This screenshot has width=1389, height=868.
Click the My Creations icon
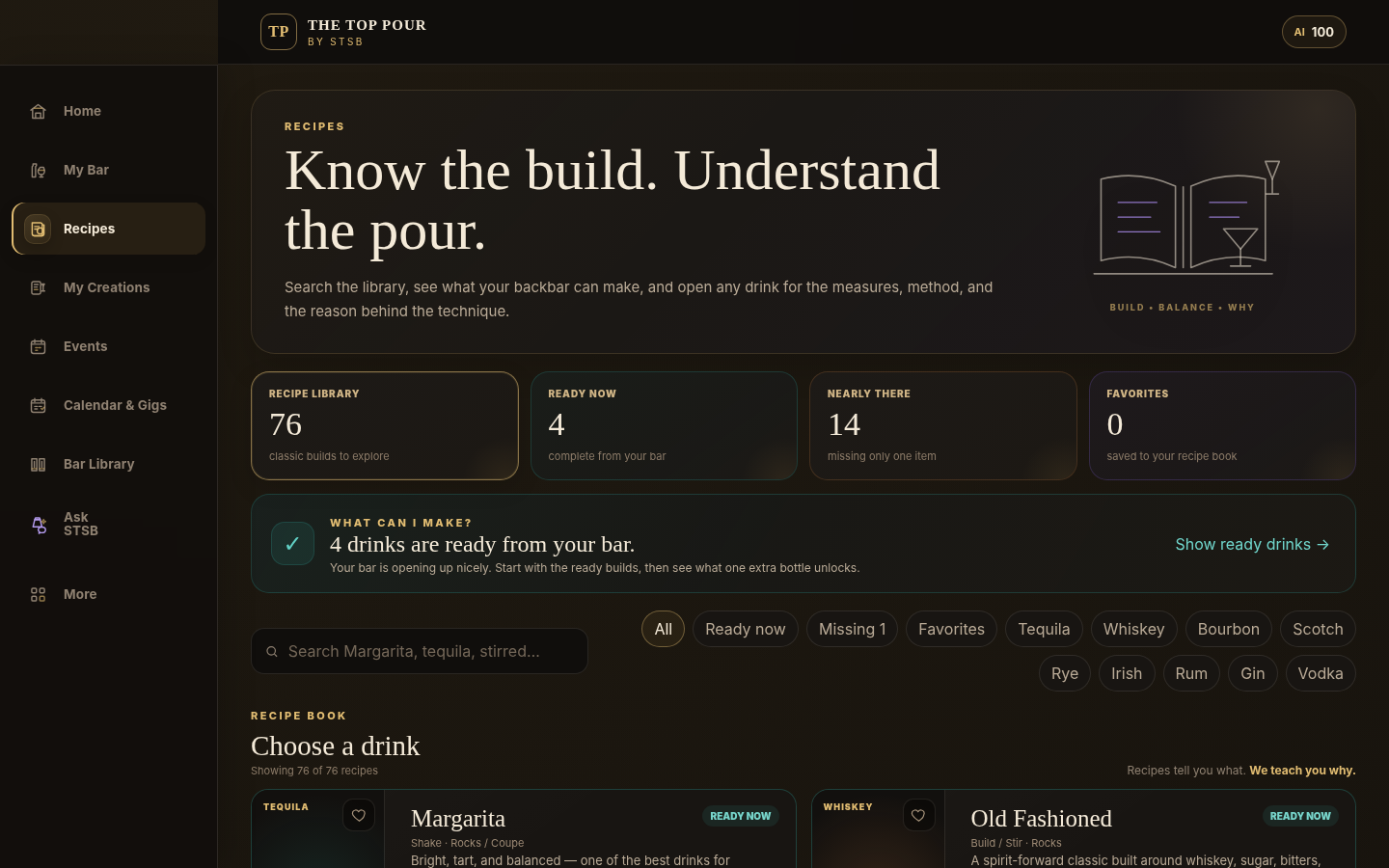pyautogui.click(x=38, y=287)
